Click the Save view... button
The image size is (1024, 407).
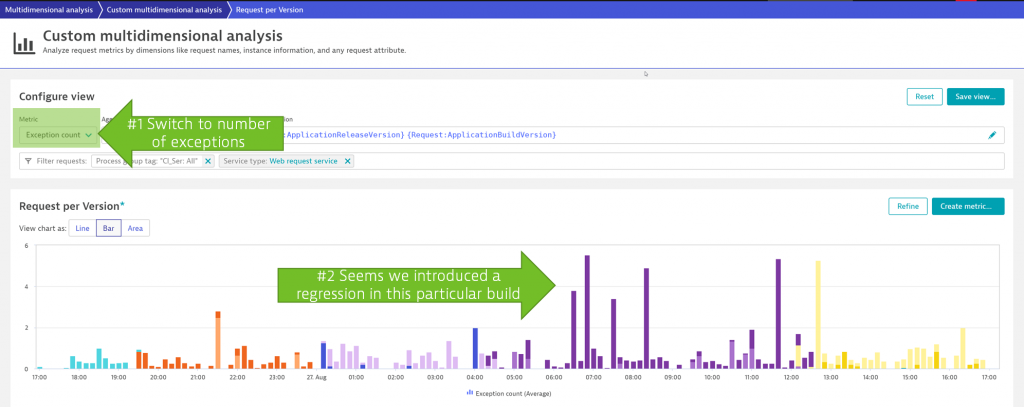[x=975, y=97]
